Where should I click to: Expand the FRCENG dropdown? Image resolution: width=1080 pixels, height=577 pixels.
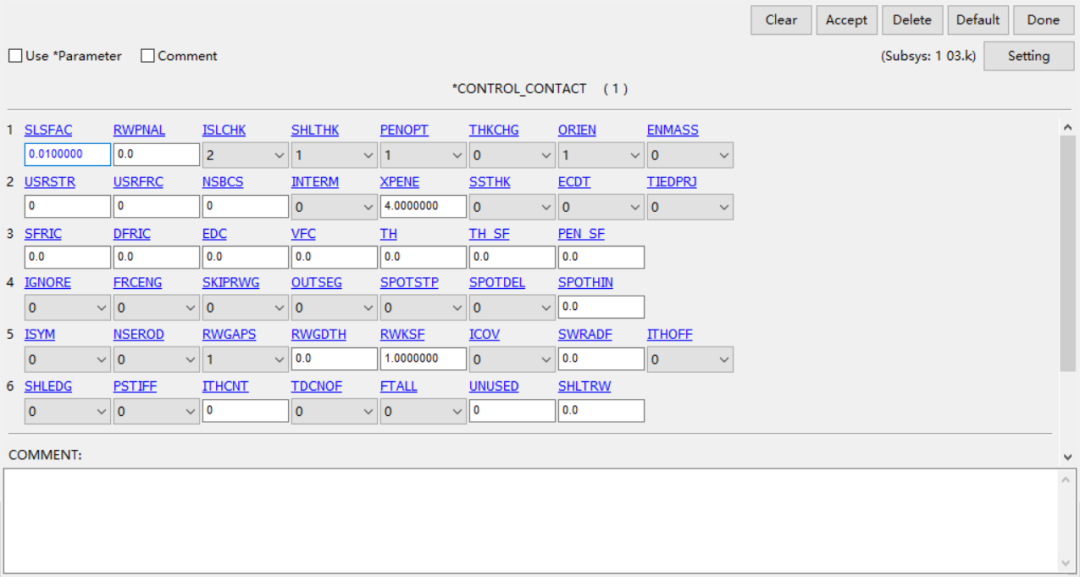pos(156,307)
